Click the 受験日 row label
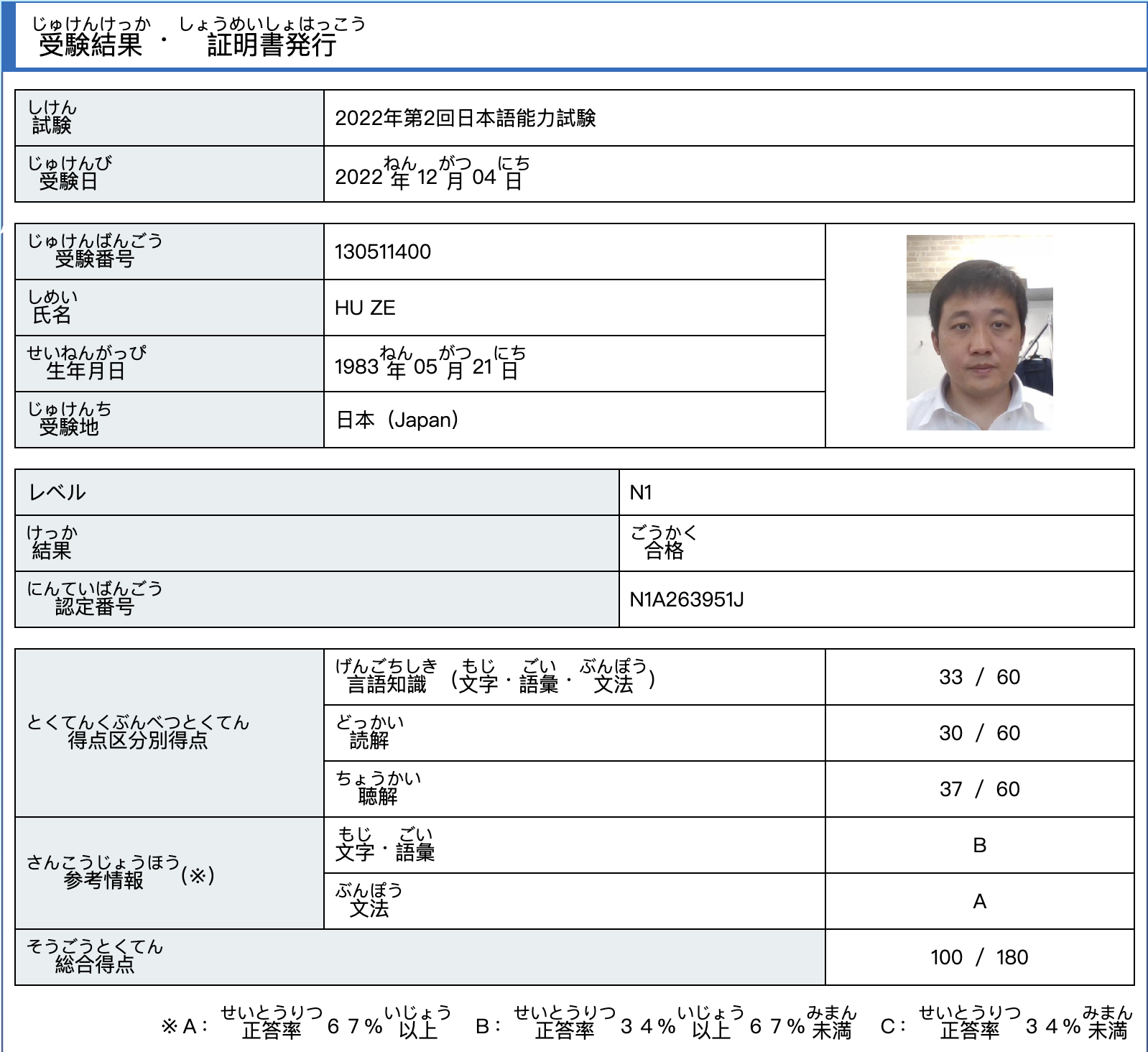 pos(70,173)
